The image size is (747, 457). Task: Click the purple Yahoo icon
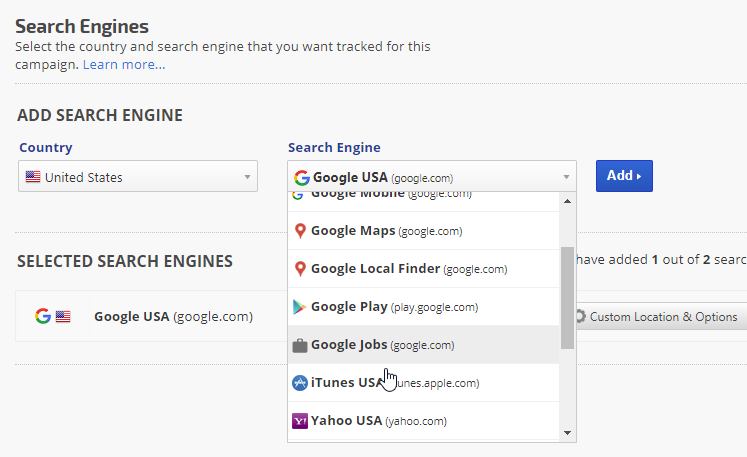(299, 421)
